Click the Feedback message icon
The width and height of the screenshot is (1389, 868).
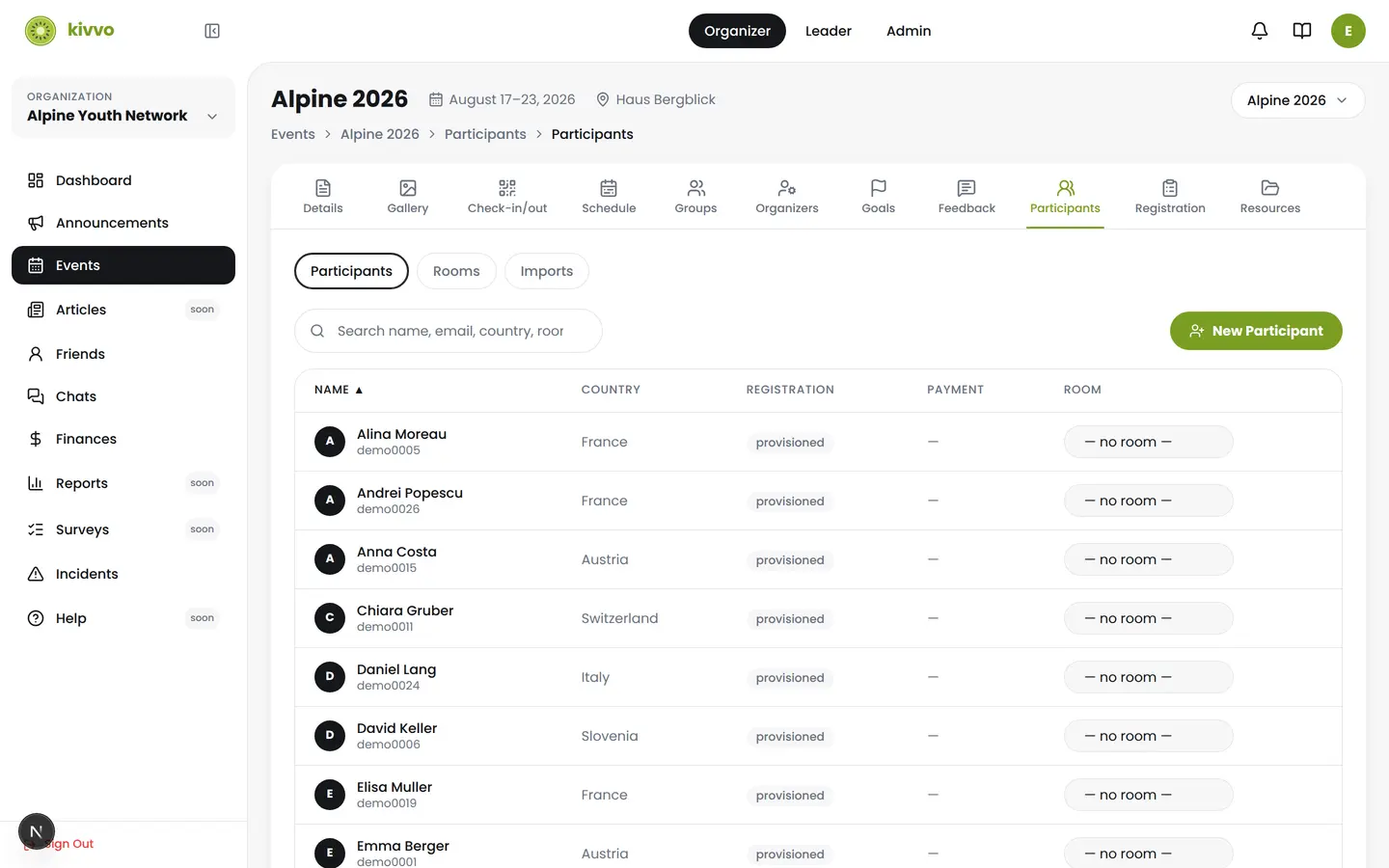click(967, 188)
